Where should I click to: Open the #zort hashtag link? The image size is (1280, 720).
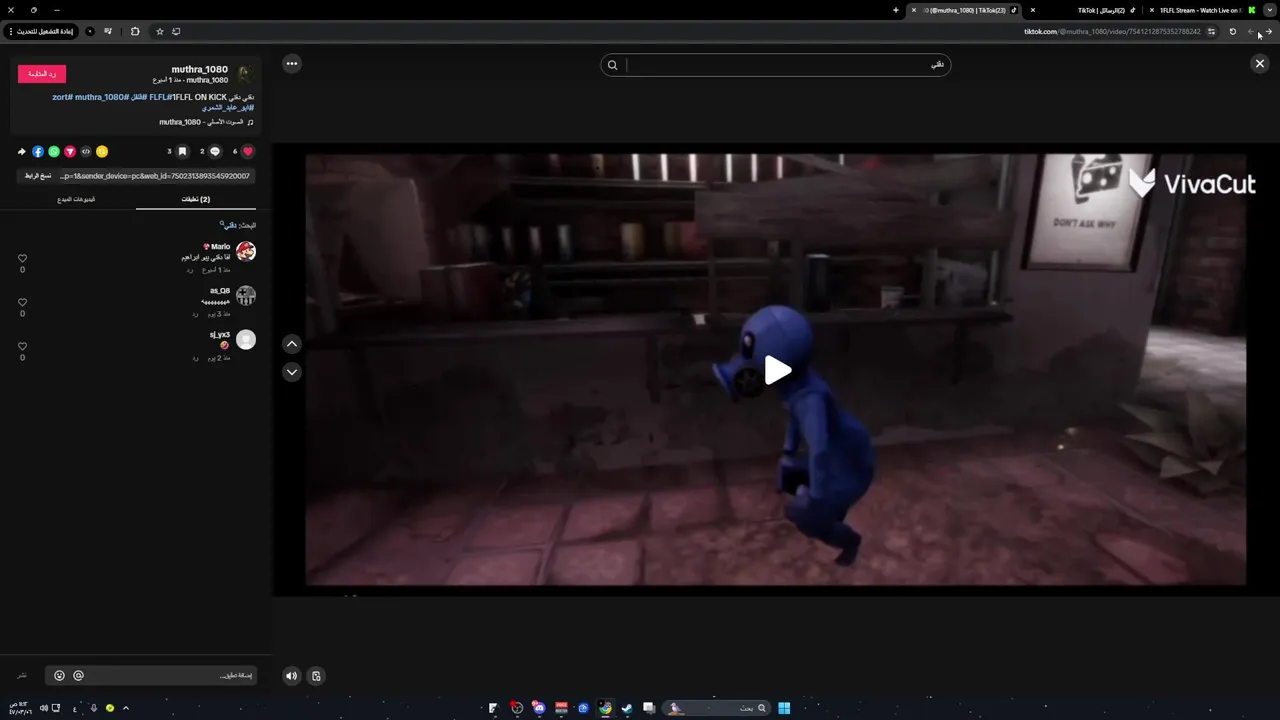click(x=62, y=97)
